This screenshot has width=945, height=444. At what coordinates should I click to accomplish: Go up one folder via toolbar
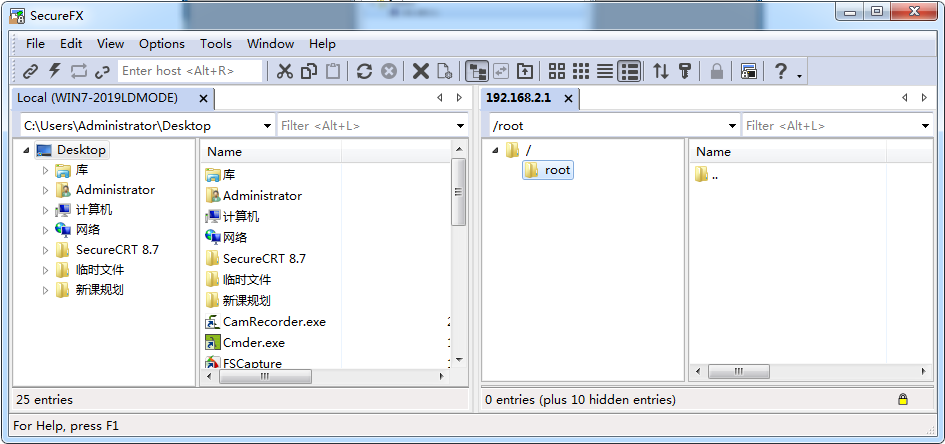(x=526, y=71)
